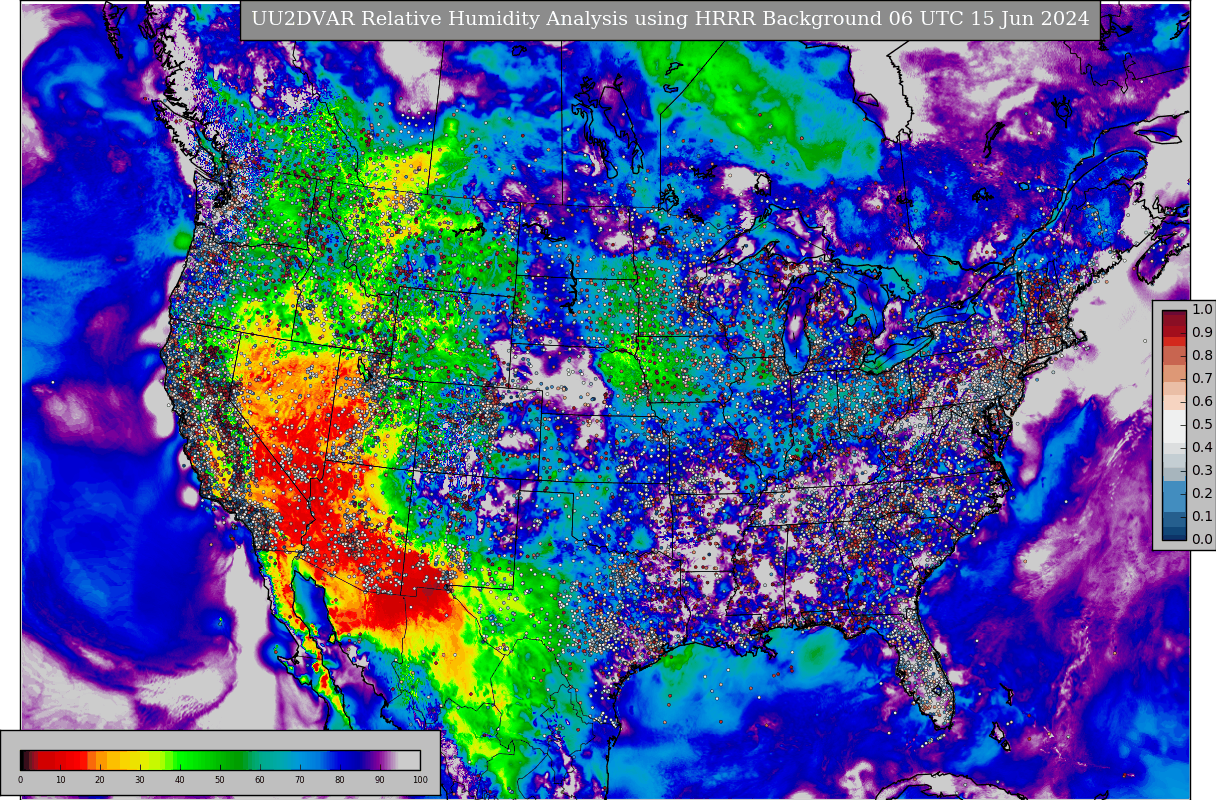Click the 80 tick label on humidity colorbar

[340, 780]
